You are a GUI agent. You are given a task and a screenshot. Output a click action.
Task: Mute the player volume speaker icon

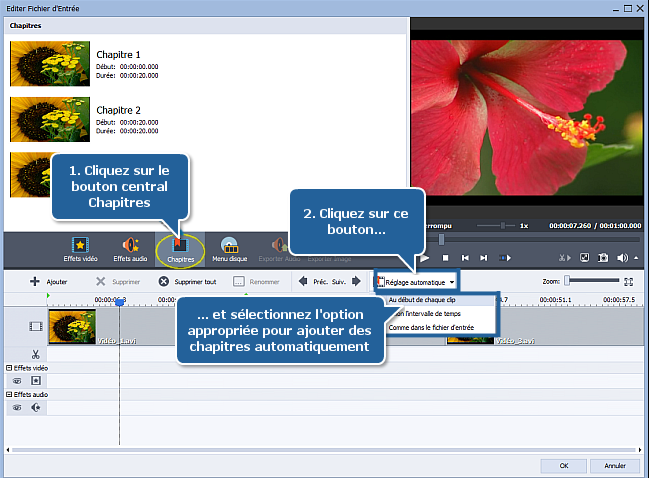tap(623, 258)
